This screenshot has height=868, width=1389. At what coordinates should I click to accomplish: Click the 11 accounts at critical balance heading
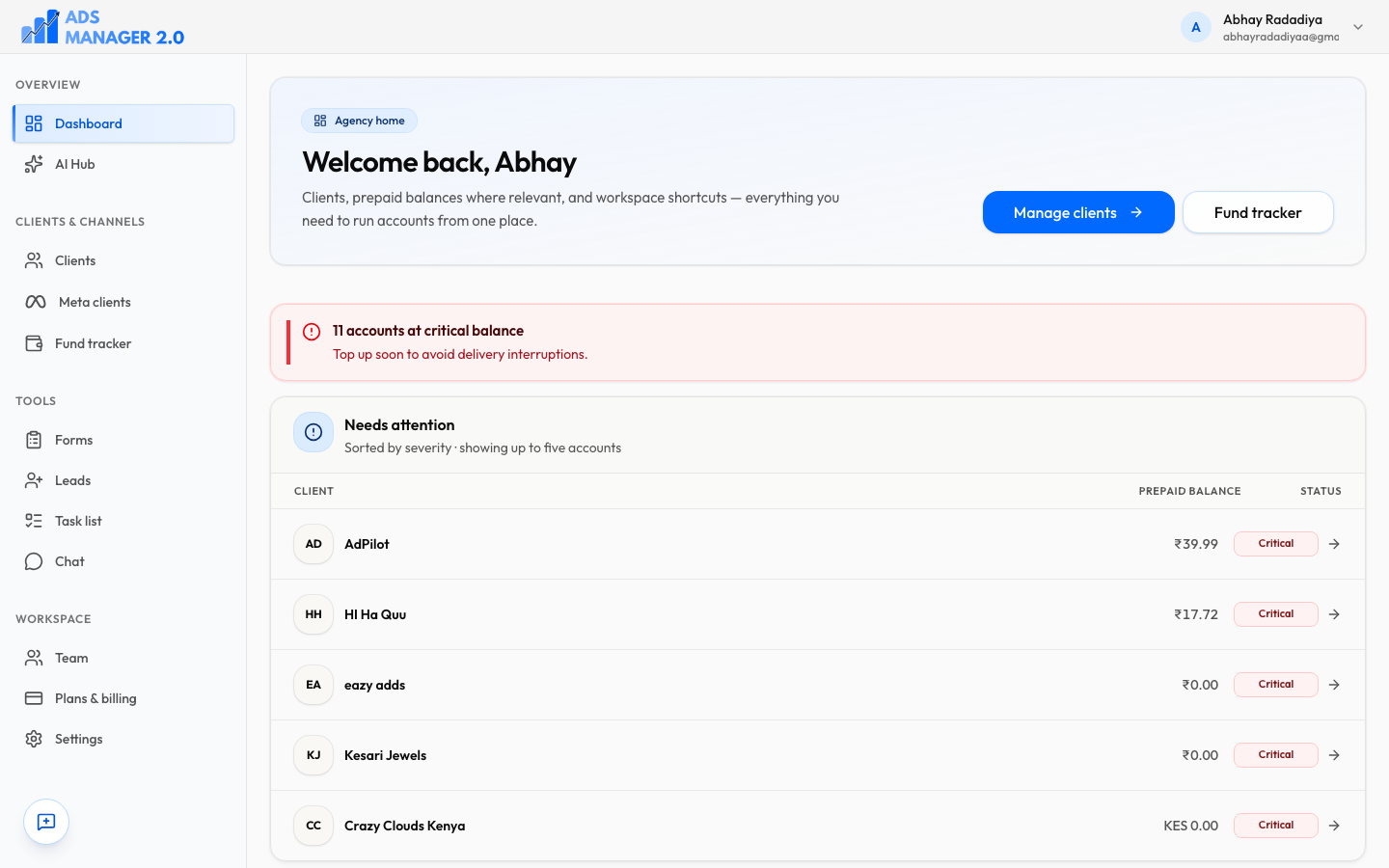[428, 331]
